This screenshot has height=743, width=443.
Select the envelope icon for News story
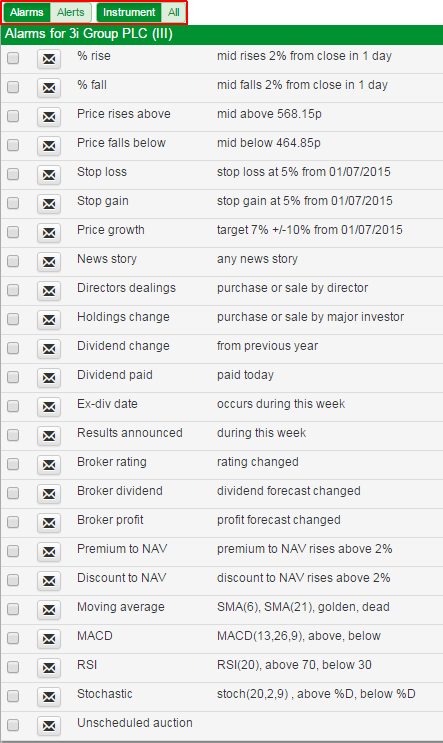(x=49, y=262)
